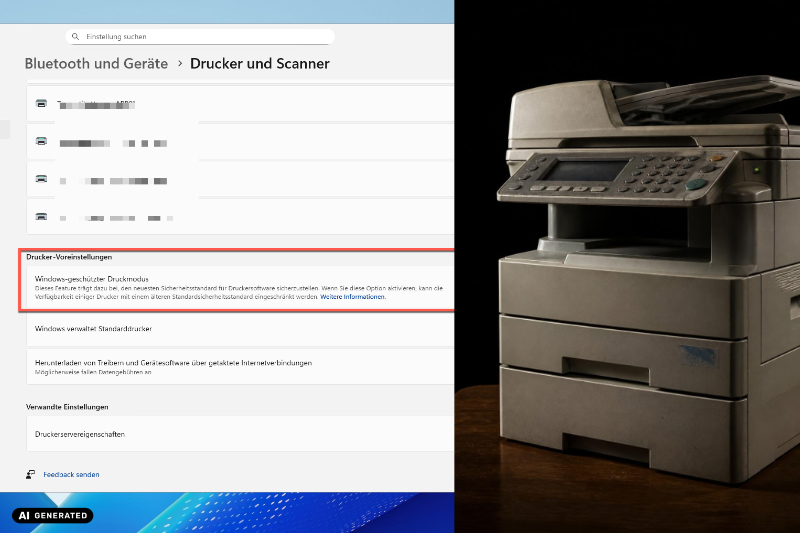
Task: Click the feedback icon beside Feedback senden
Action: point(31,474)
